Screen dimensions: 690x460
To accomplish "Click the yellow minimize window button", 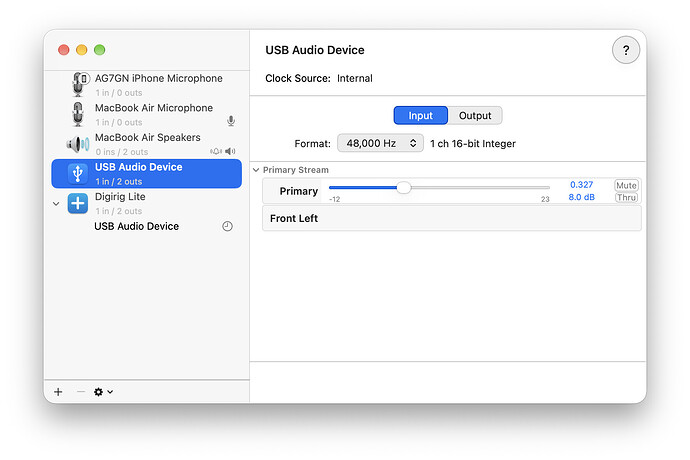I will [81, 50].
